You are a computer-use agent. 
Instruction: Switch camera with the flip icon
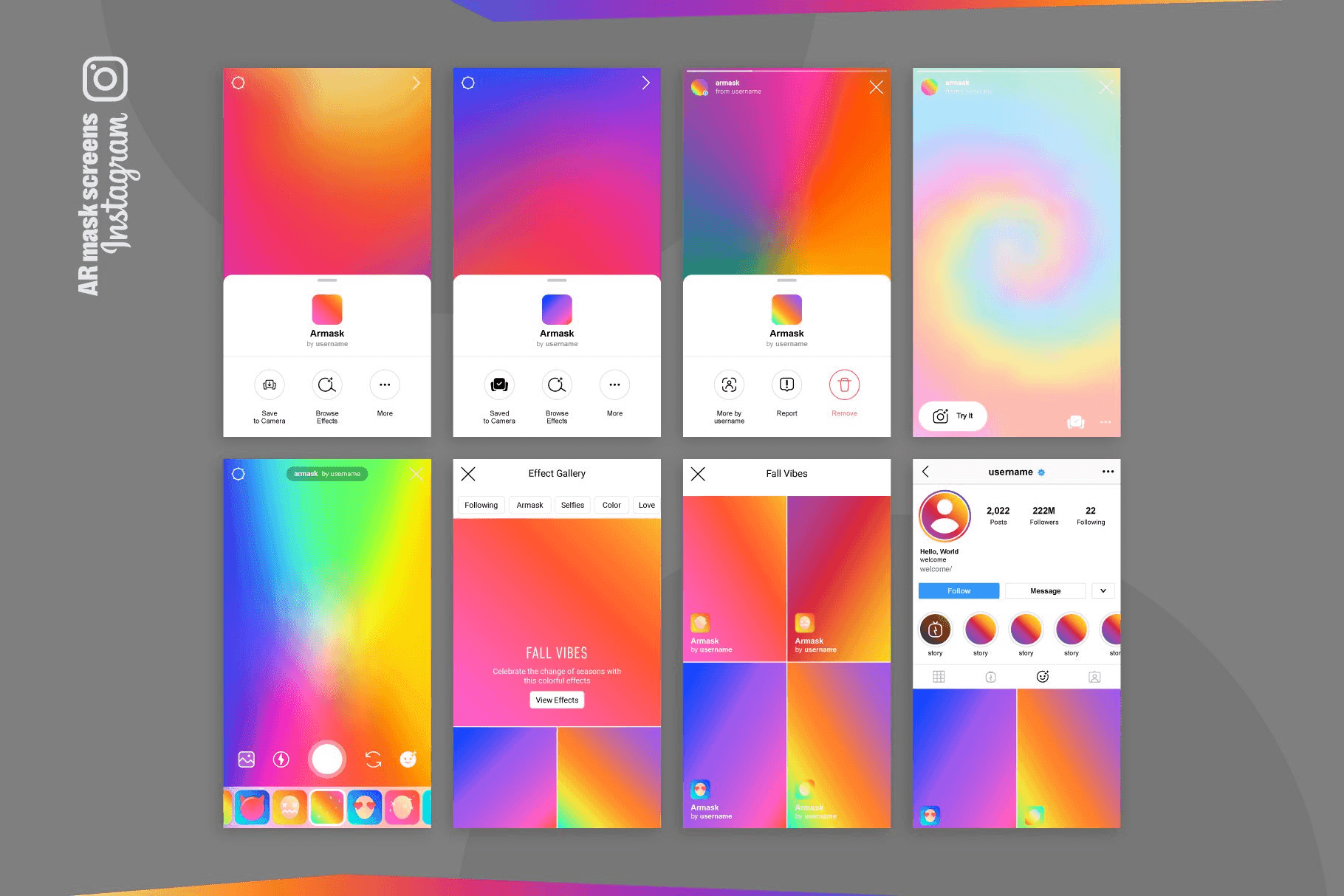[x=374, y=759]
